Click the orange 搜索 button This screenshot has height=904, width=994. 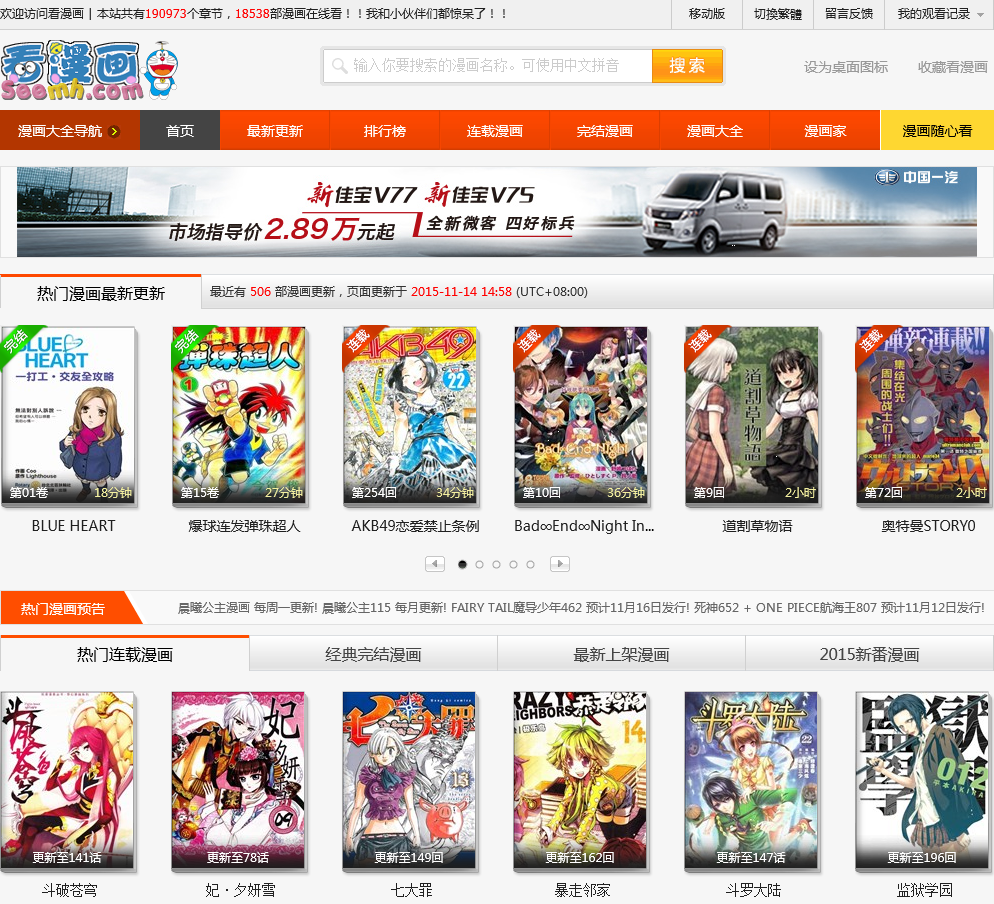click(x=687, y=65)
